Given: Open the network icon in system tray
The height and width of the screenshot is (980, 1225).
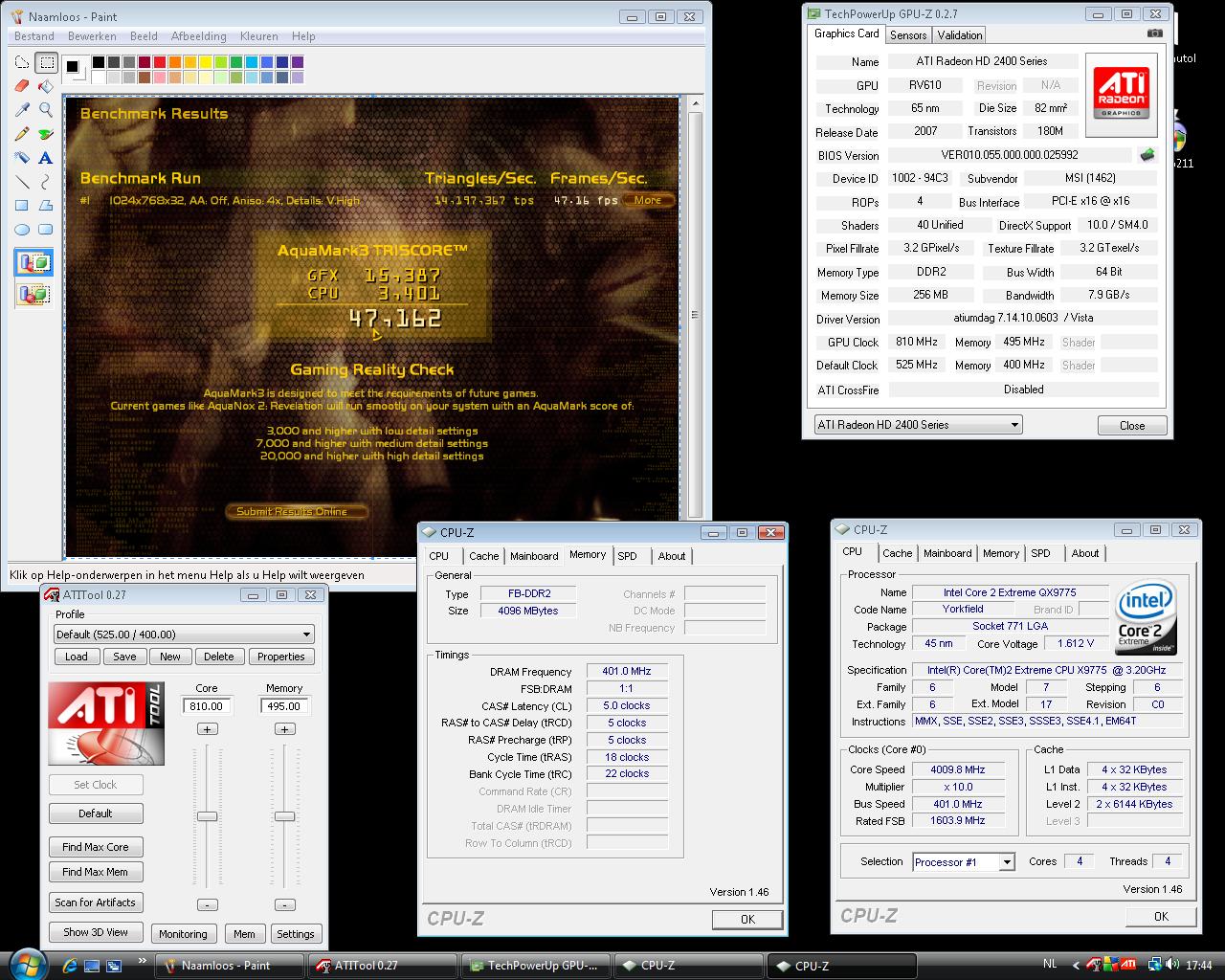Looking at the screenshot, I should click(1155, 965).
